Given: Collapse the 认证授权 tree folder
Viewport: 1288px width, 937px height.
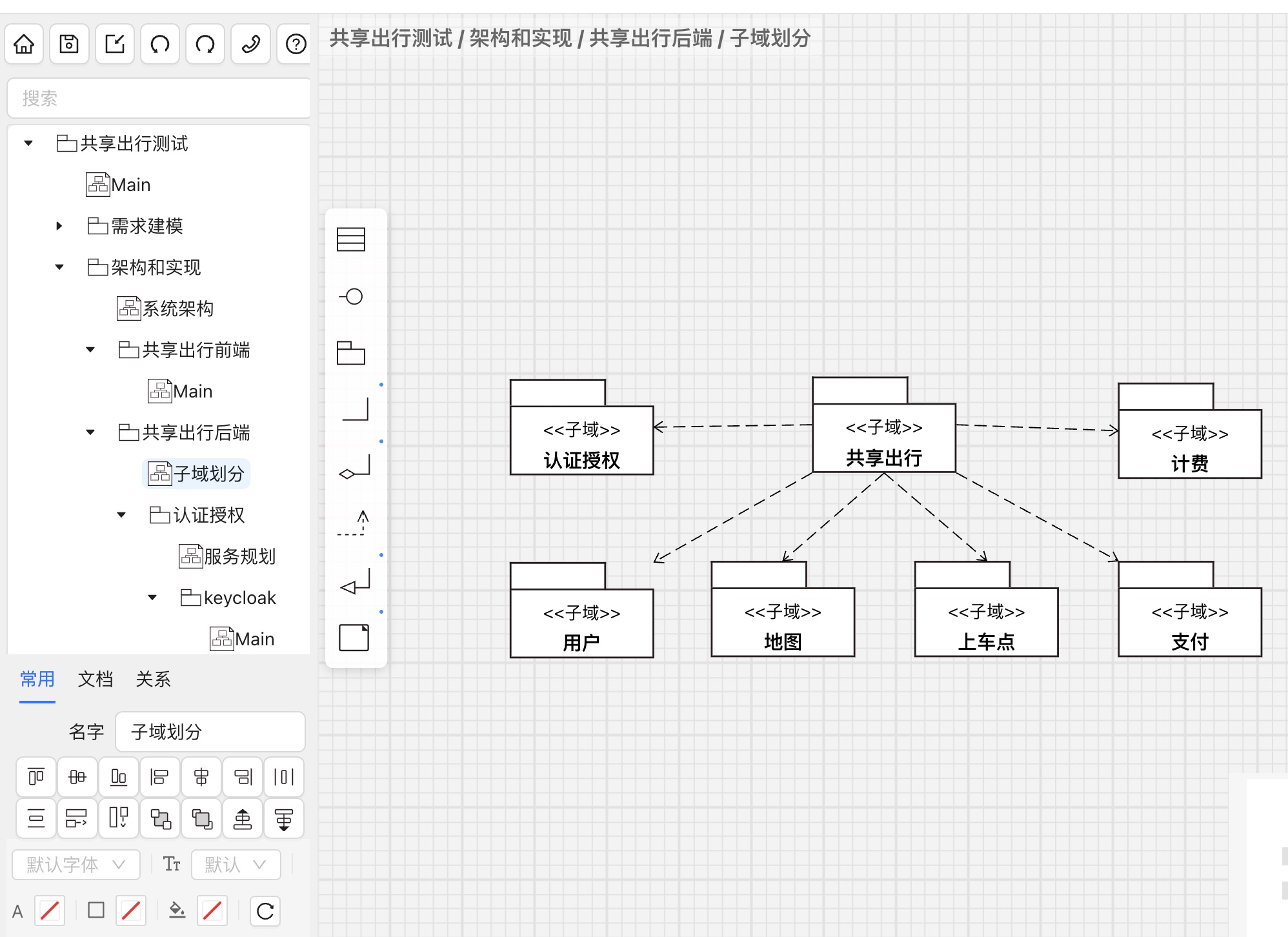Looking at the screenshot, I should click(x=121, y=515).
